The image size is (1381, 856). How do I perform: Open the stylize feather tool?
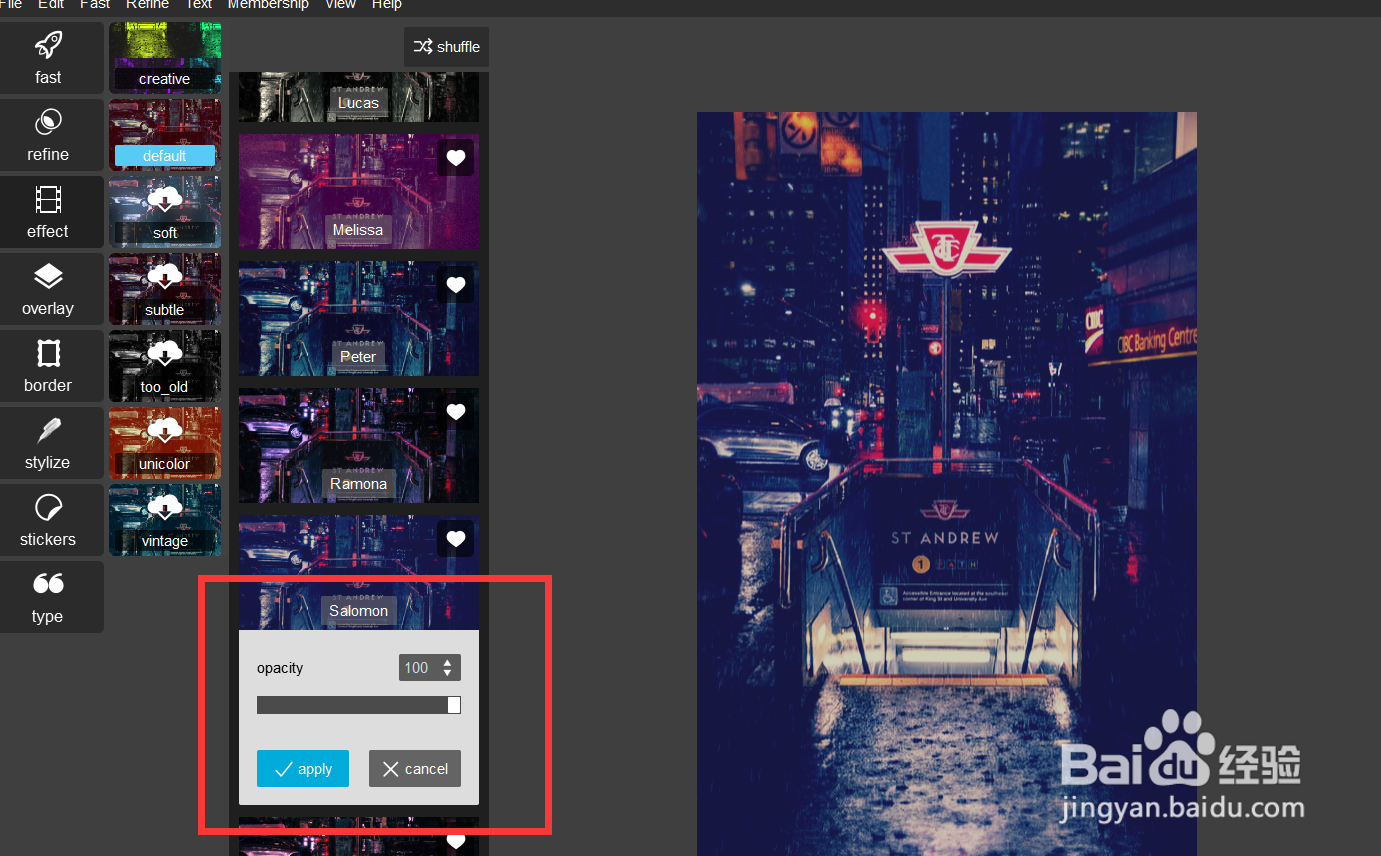coord(48,443)
